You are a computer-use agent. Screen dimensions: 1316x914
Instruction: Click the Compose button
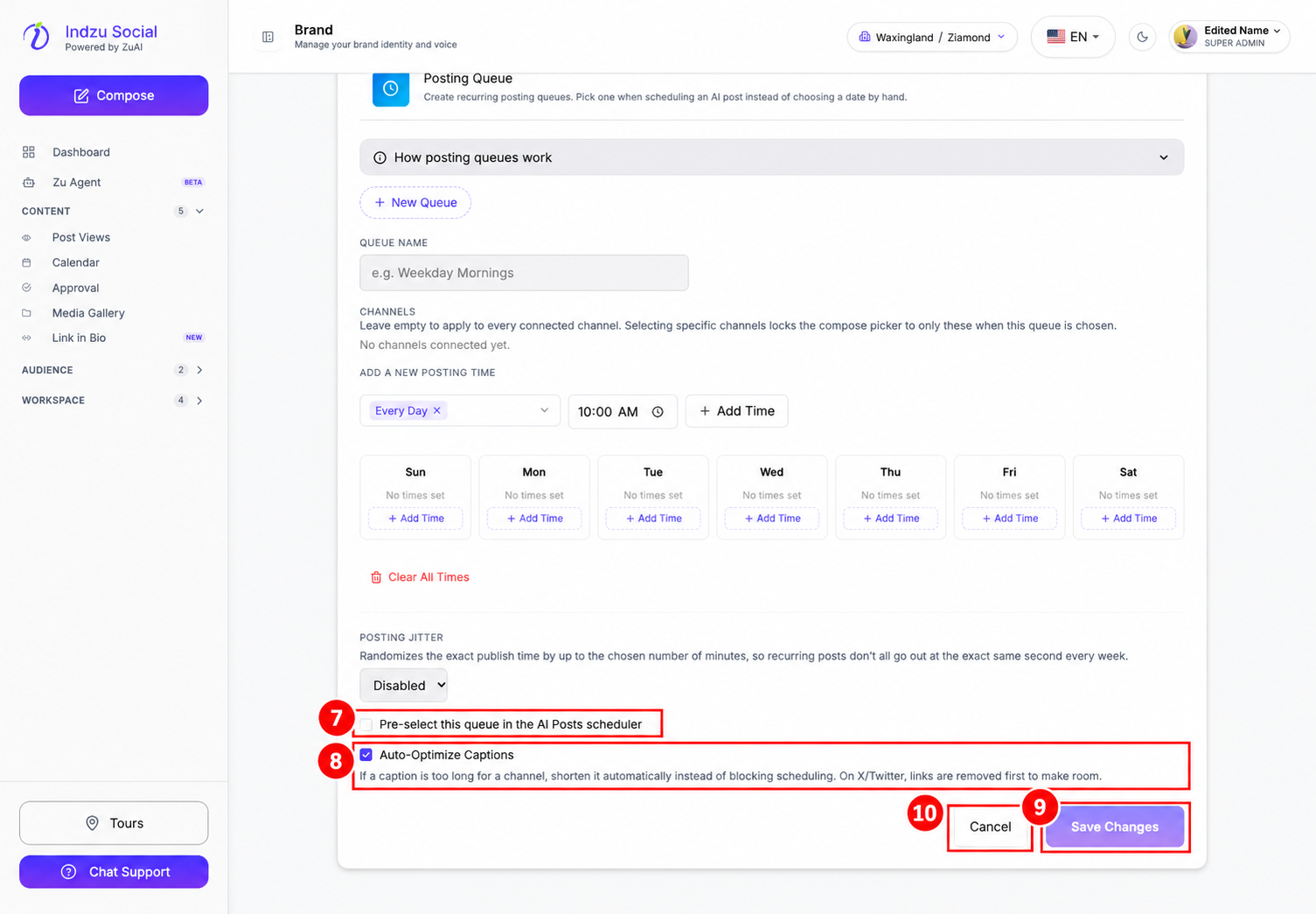click(x=114, y=95)
